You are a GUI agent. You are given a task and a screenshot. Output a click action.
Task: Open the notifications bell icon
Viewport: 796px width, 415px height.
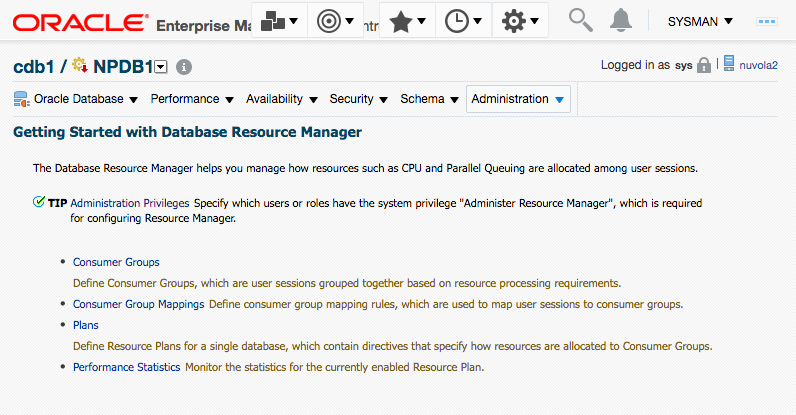point(620,20)
